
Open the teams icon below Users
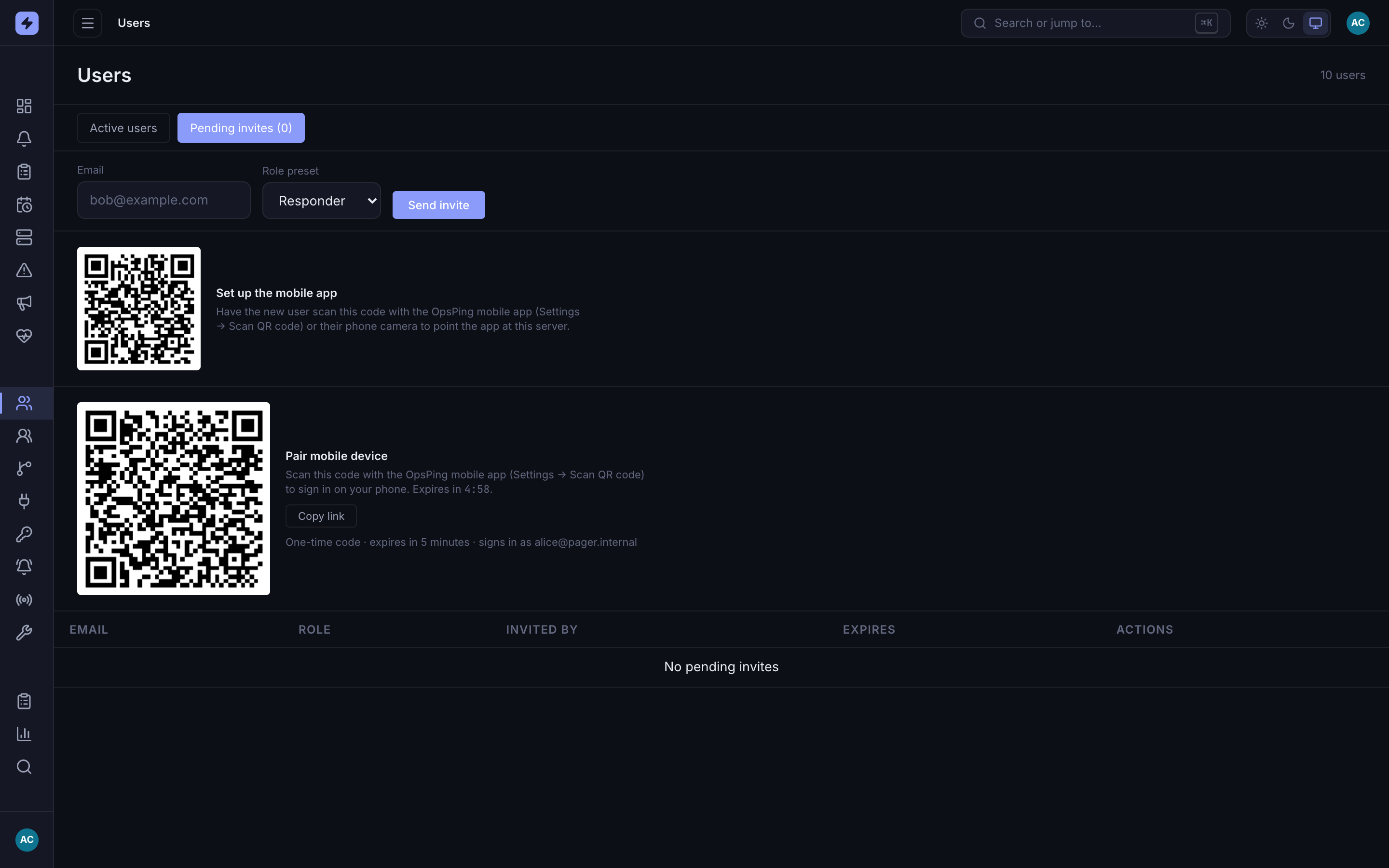[24, 436]
